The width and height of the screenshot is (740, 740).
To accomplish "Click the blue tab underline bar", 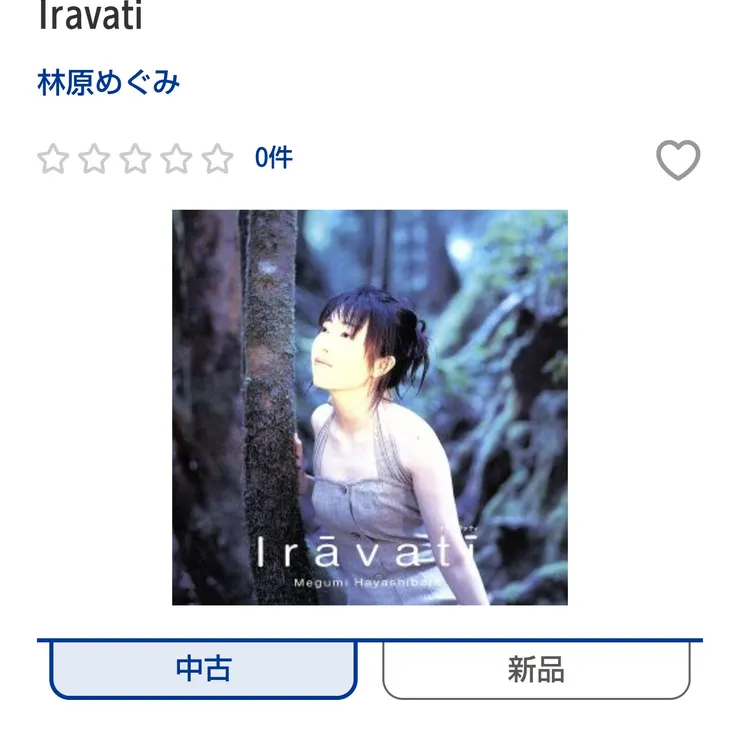I will (x=370, y=640).
